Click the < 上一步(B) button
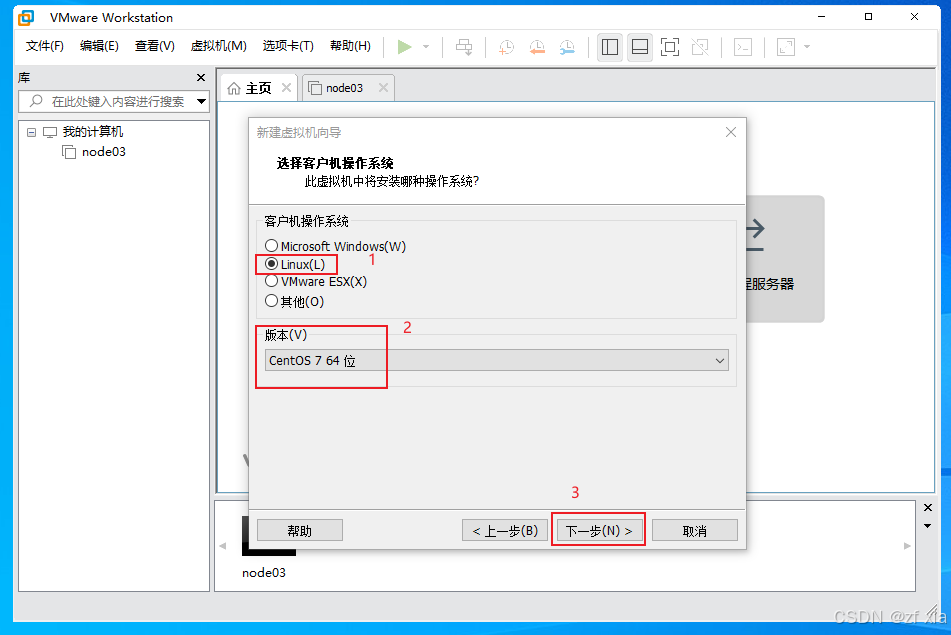 (505, 531)
